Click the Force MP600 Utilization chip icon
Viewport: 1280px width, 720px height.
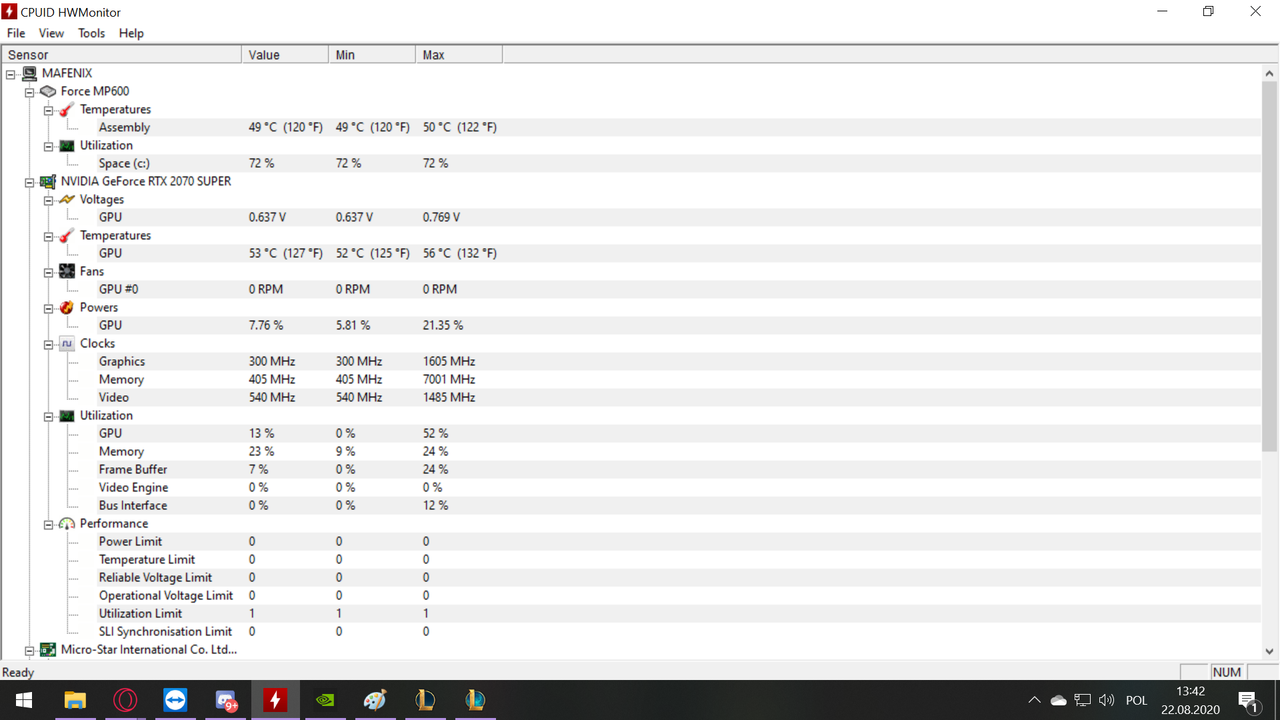point(66,145)
